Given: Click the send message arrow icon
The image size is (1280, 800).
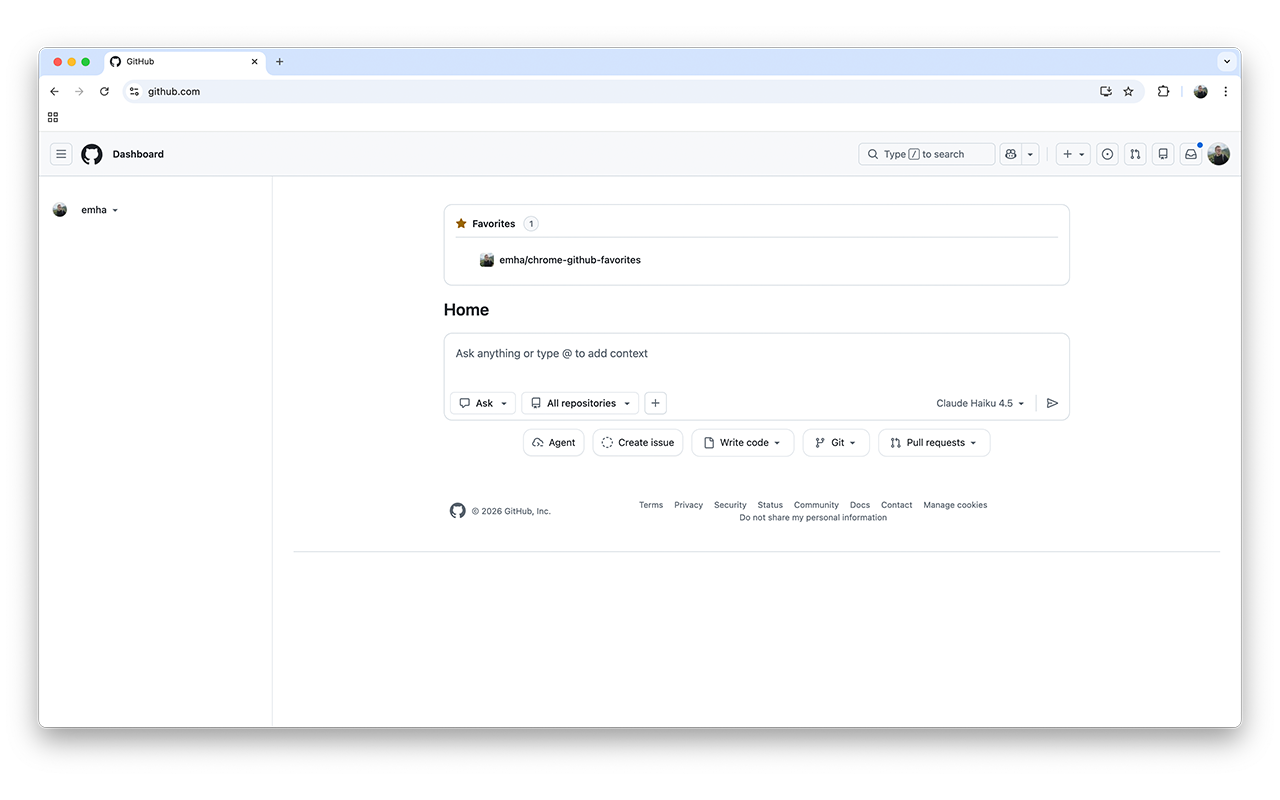Looking at the screenshot, I should point(1052,403).
